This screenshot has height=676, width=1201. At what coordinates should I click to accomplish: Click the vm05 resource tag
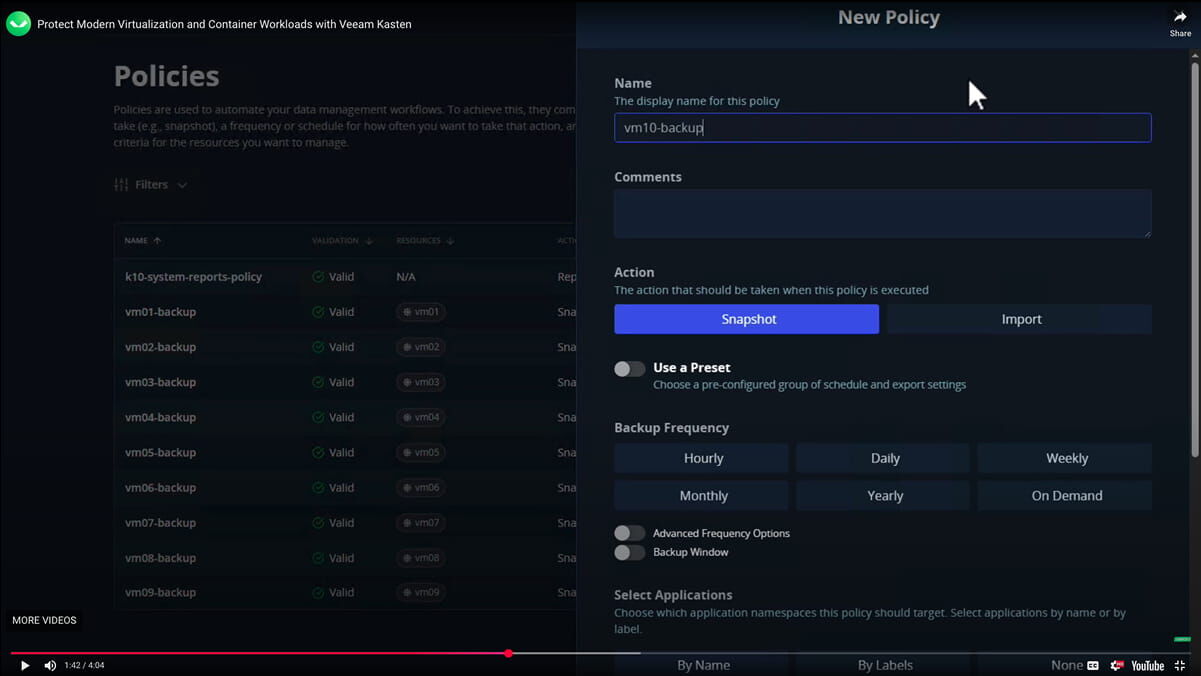(421, 453)
